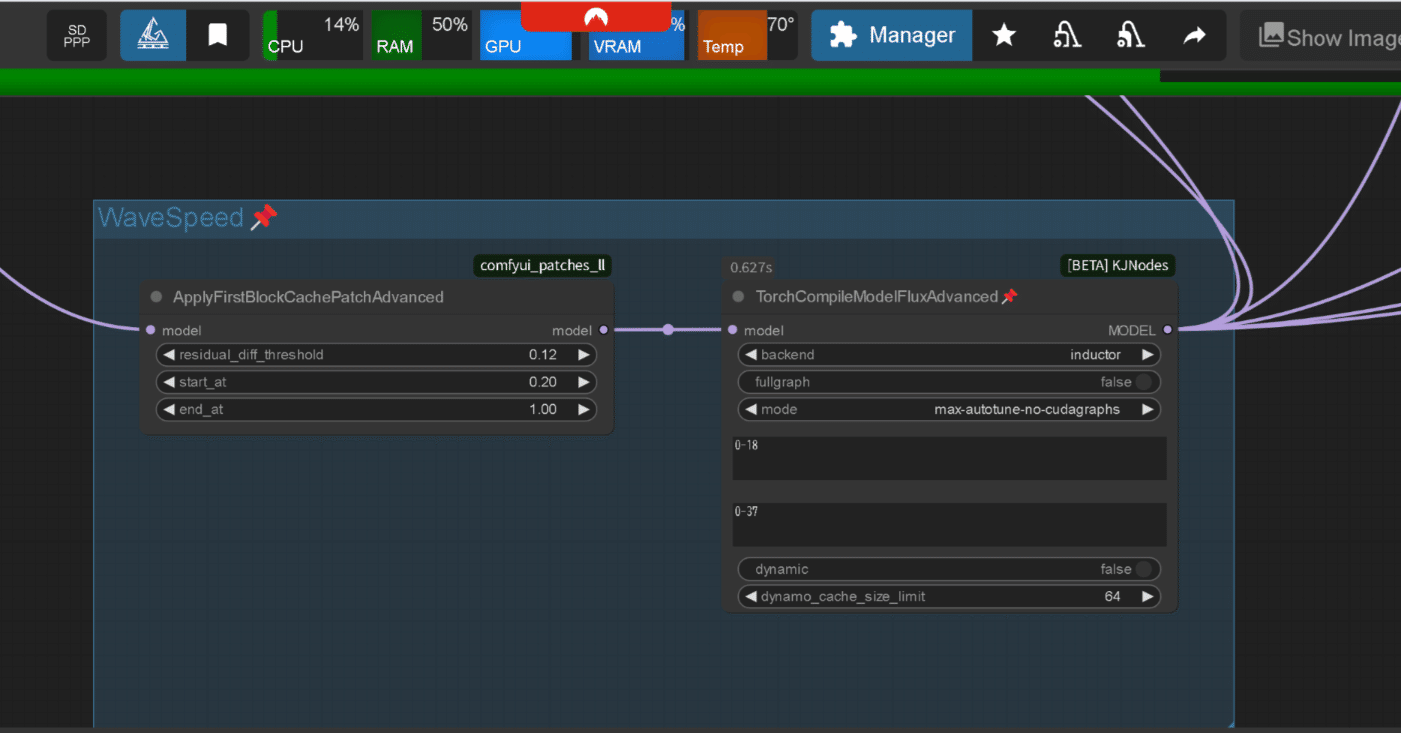The width and height of the screenshot is (1401, 733).
Task: Click the first unload models icon after star
Action: [1067, 36]
